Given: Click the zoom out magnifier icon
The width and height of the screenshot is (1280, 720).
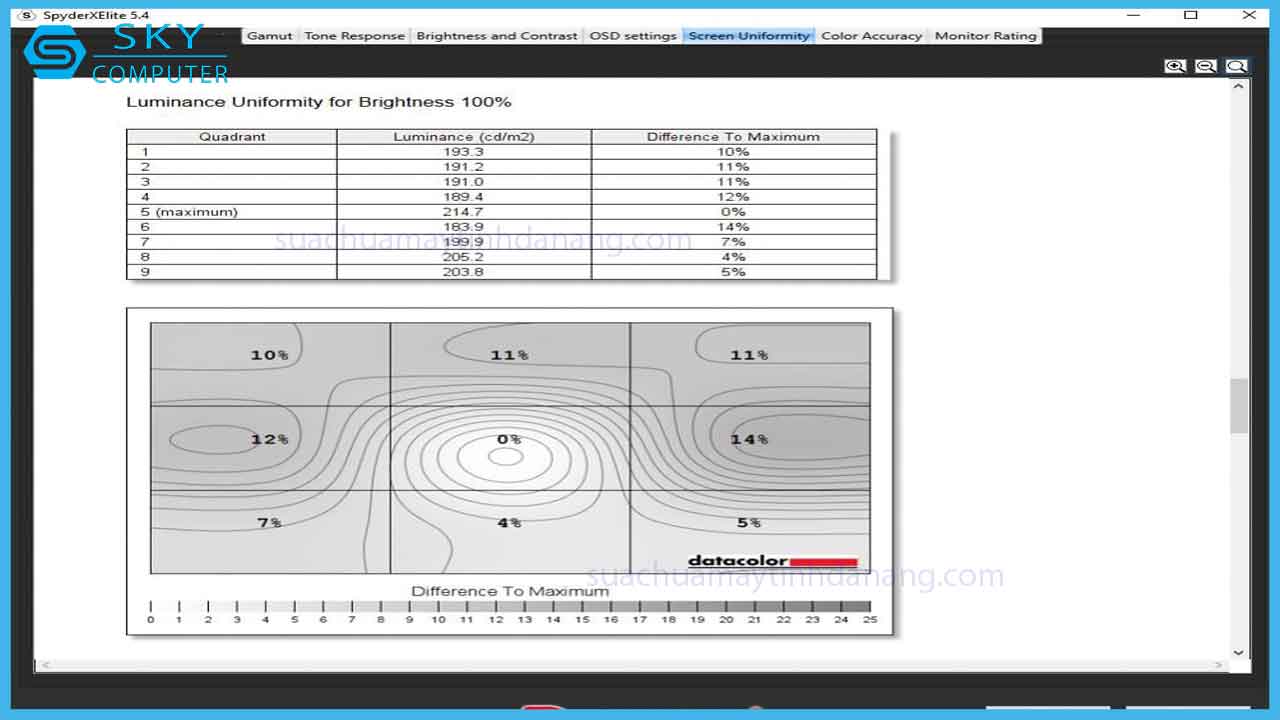Looking at the screenshot, I should [x=1206, y=66].
